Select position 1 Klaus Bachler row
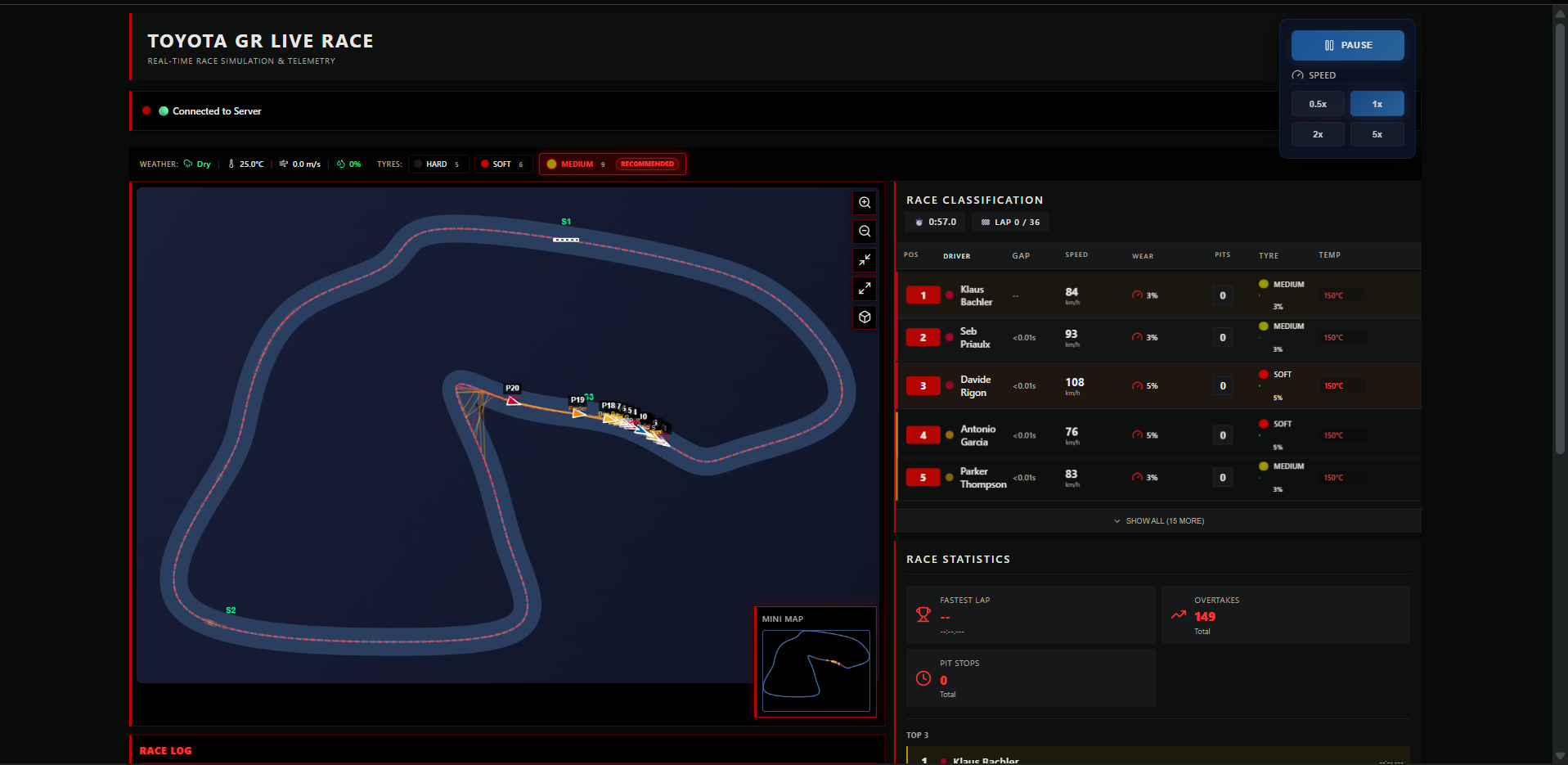This screenshot has width=1568, height=765. (1159, 295)
